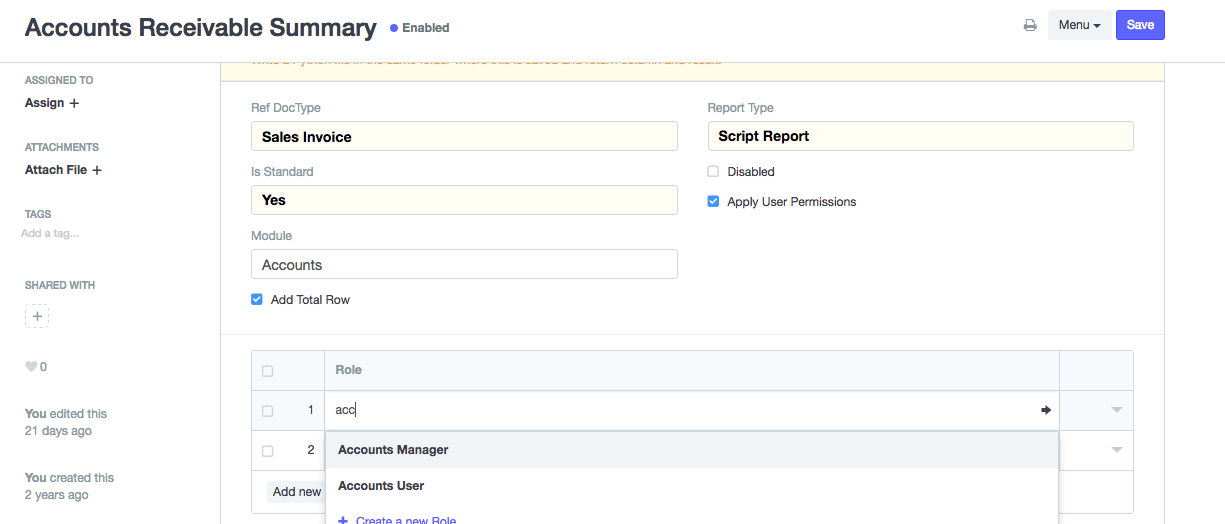The width and height of the screenshot is (1225, 524).
Task: Expand row 2 dropdown arrow in Role table
Action: click(1117, 450)
